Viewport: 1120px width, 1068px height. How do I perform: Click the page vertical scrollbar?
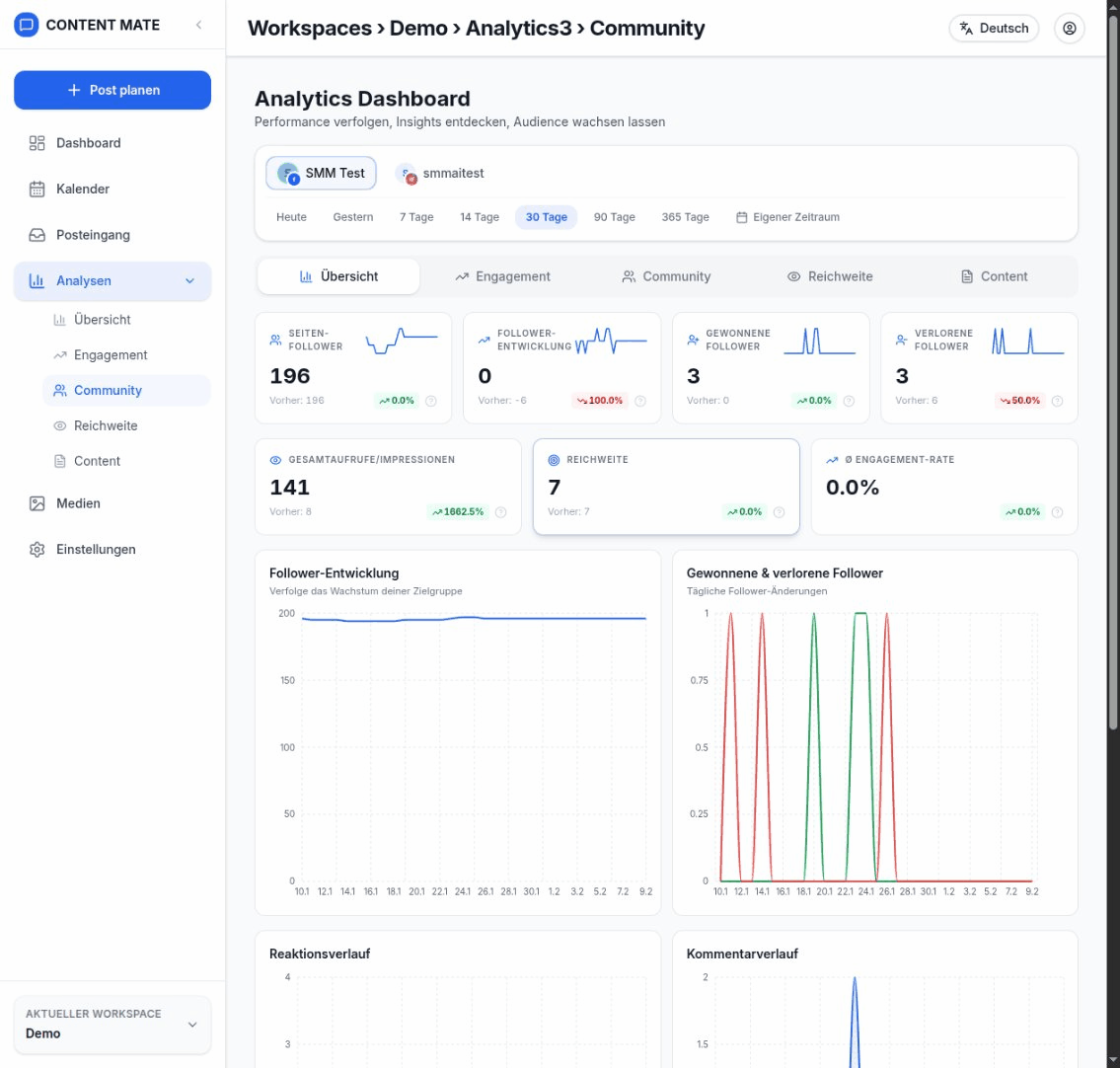click(1113, 371)
